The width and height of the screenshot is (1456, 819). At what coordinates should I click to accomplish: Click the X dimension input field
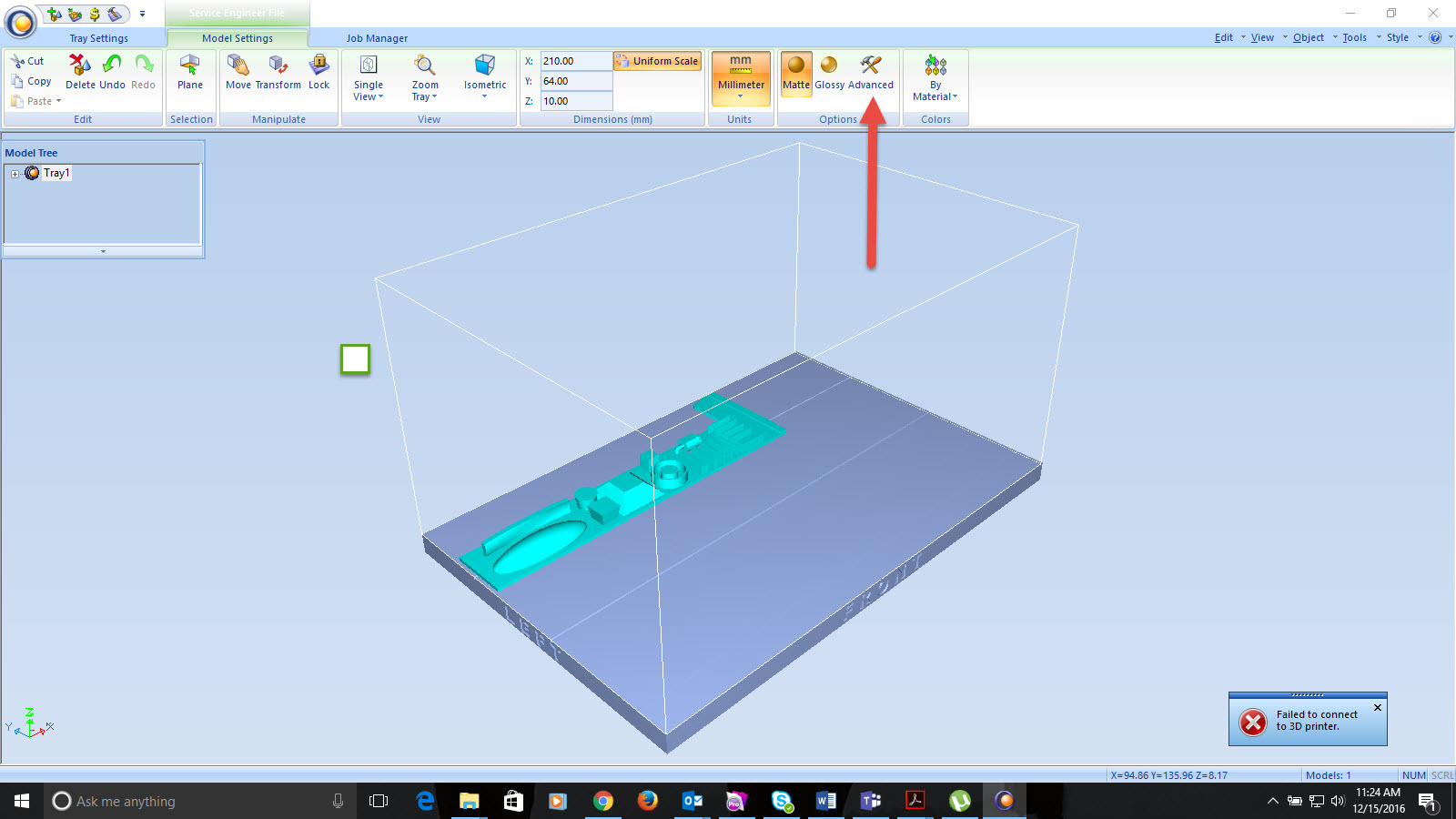coord(575,61)
